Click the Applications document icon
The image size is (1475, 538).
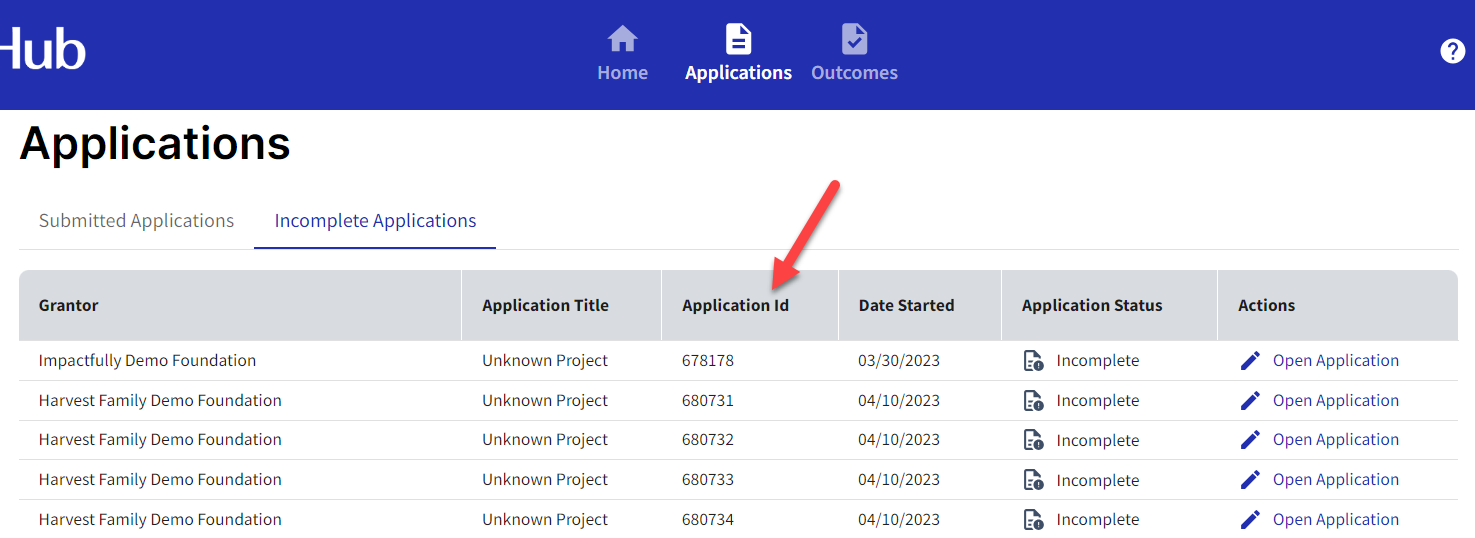738,40
